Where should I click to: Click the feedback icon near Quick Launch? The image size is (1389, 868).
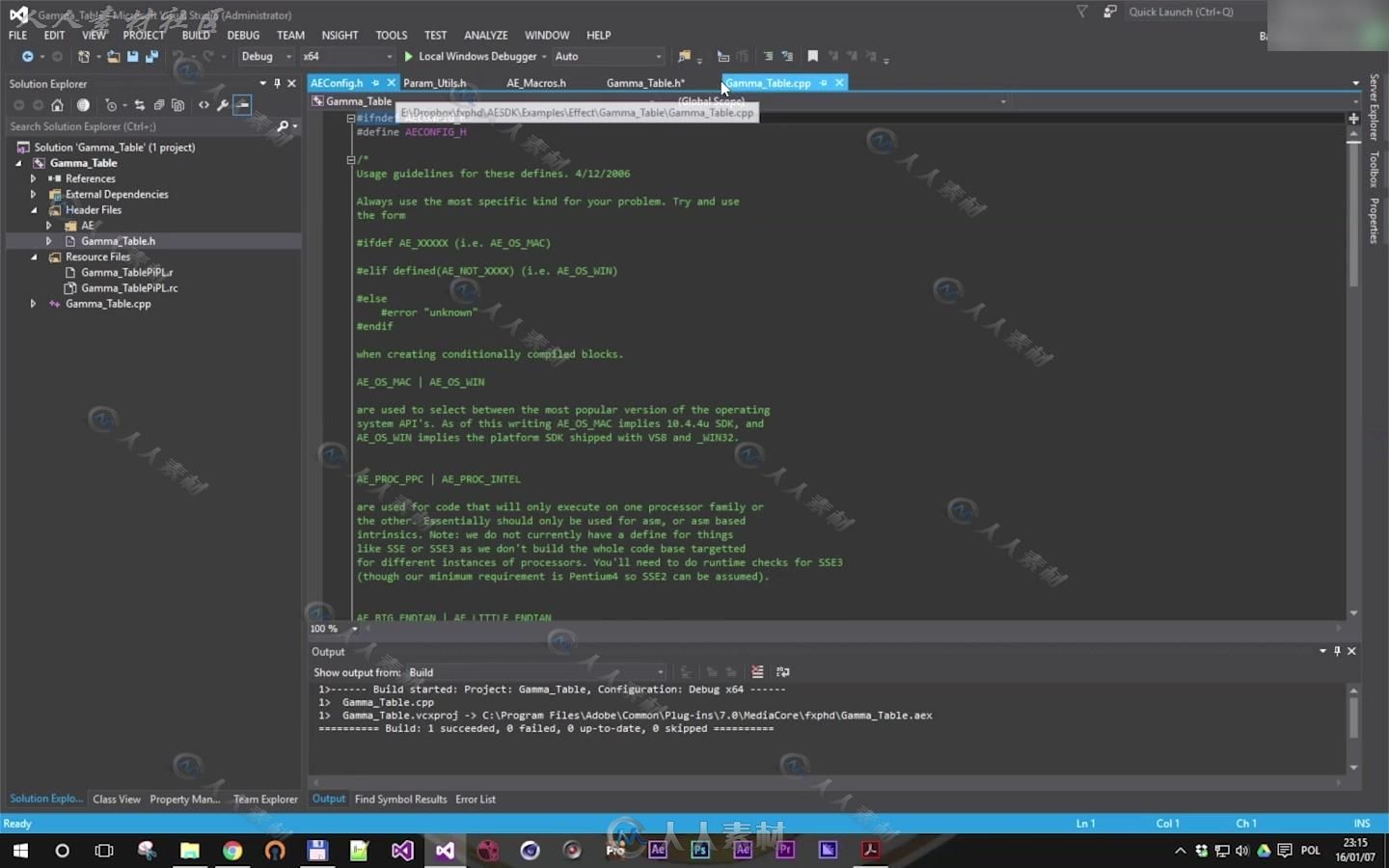(1109, 12)
